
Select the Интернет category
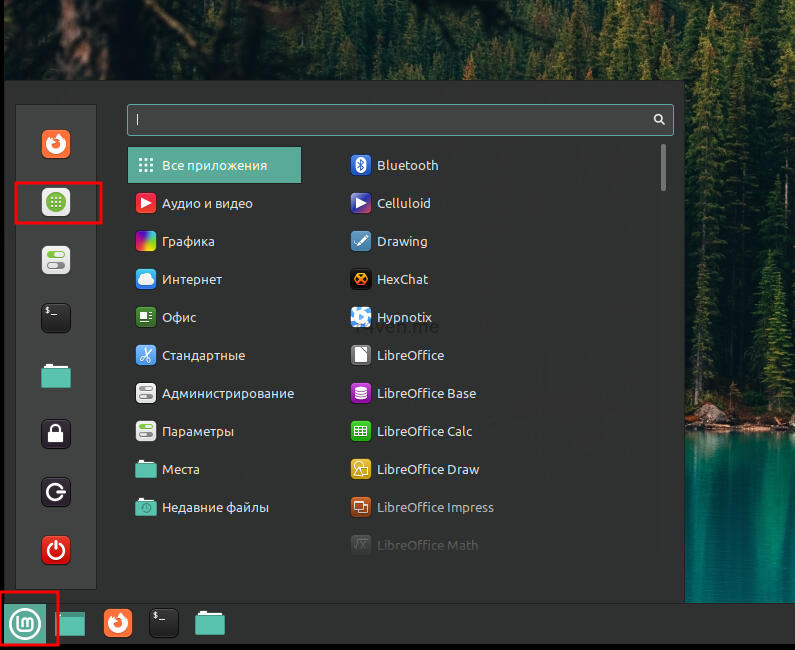tap(192, 279)
